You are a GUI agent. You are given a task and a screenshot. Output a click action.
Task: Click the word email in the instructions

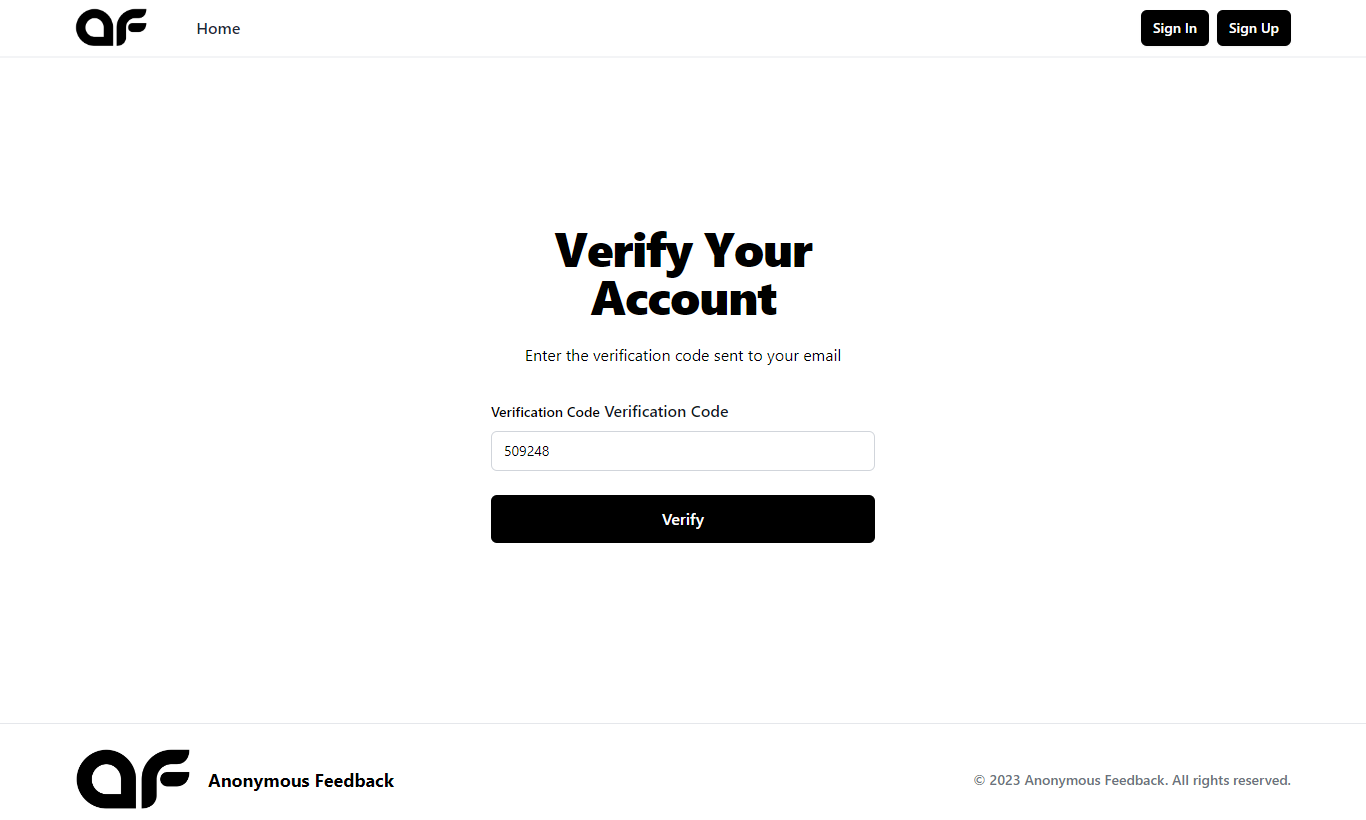coord(822,356)
